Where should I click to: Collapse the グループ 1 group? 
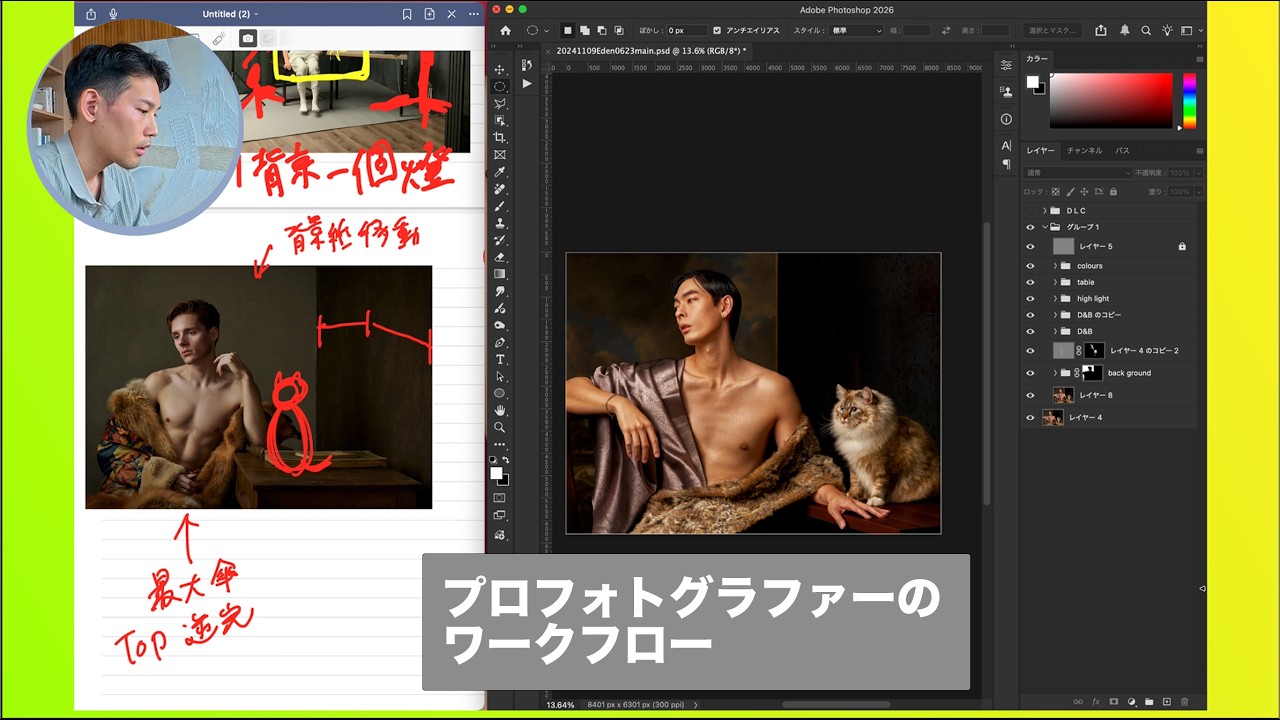pos(1044,227)
